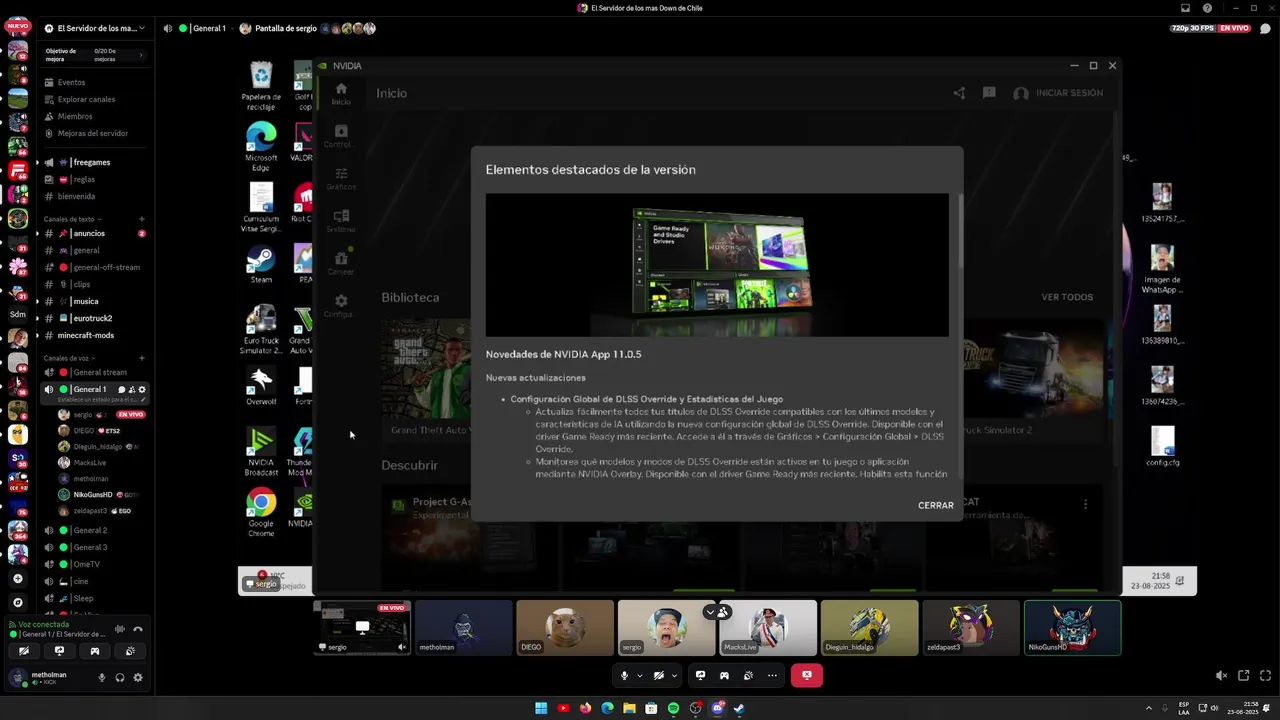Open config.cfg file on shared desktop

coord(1162,446)
